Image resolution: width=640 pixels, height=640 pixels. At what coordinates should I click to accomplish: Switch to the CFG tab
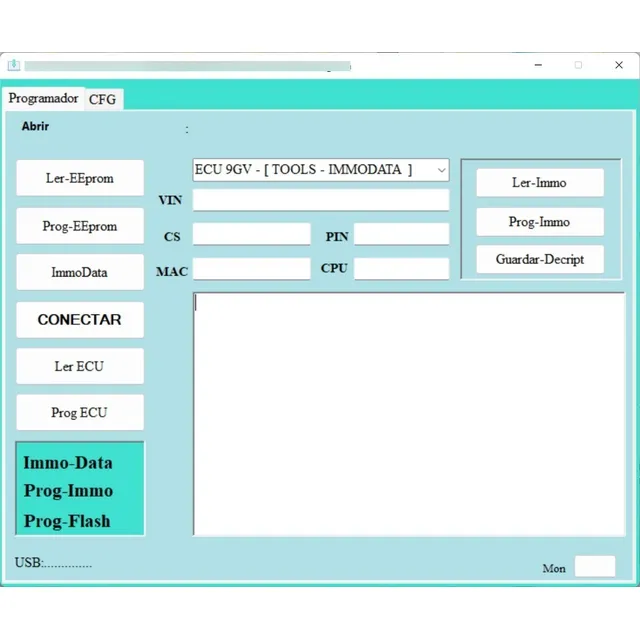coord(102,99)
